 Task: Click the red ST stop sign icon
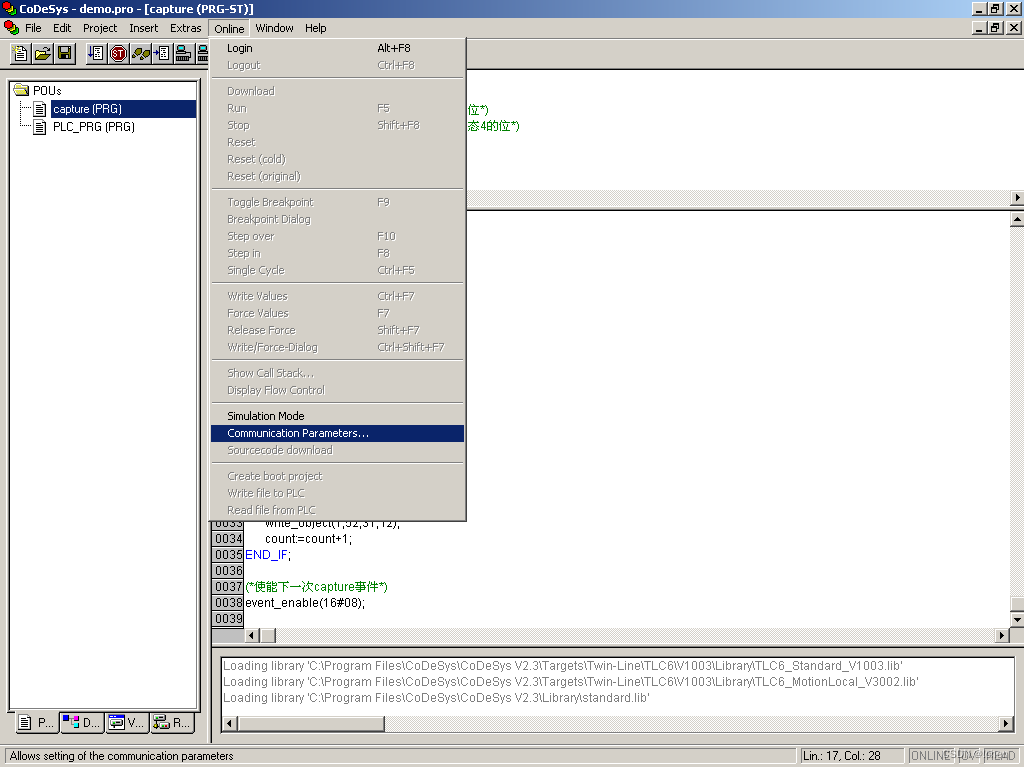coord(119,54)
